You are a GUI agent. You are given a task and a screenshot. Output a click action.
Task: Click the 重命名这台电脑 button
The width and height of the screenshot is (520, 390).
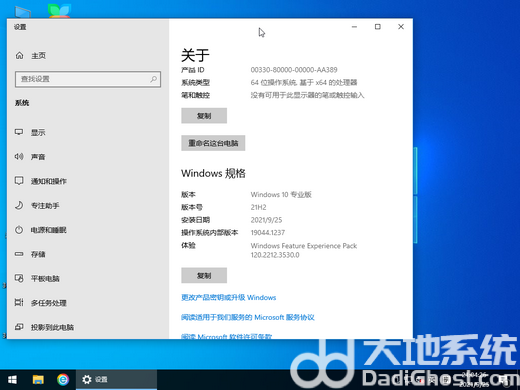pyautogui.click(x=213, y=143)
